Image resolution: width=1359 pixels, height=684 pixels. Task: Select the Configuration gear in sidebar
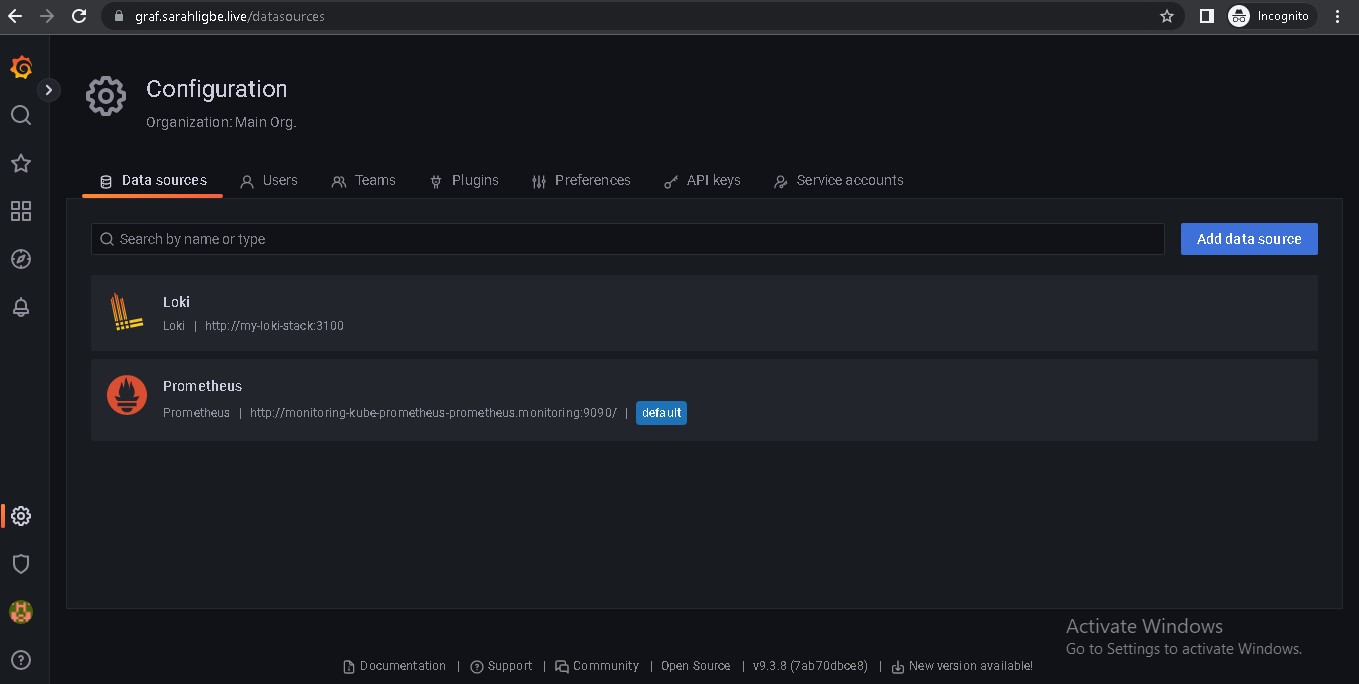(21, 516)
